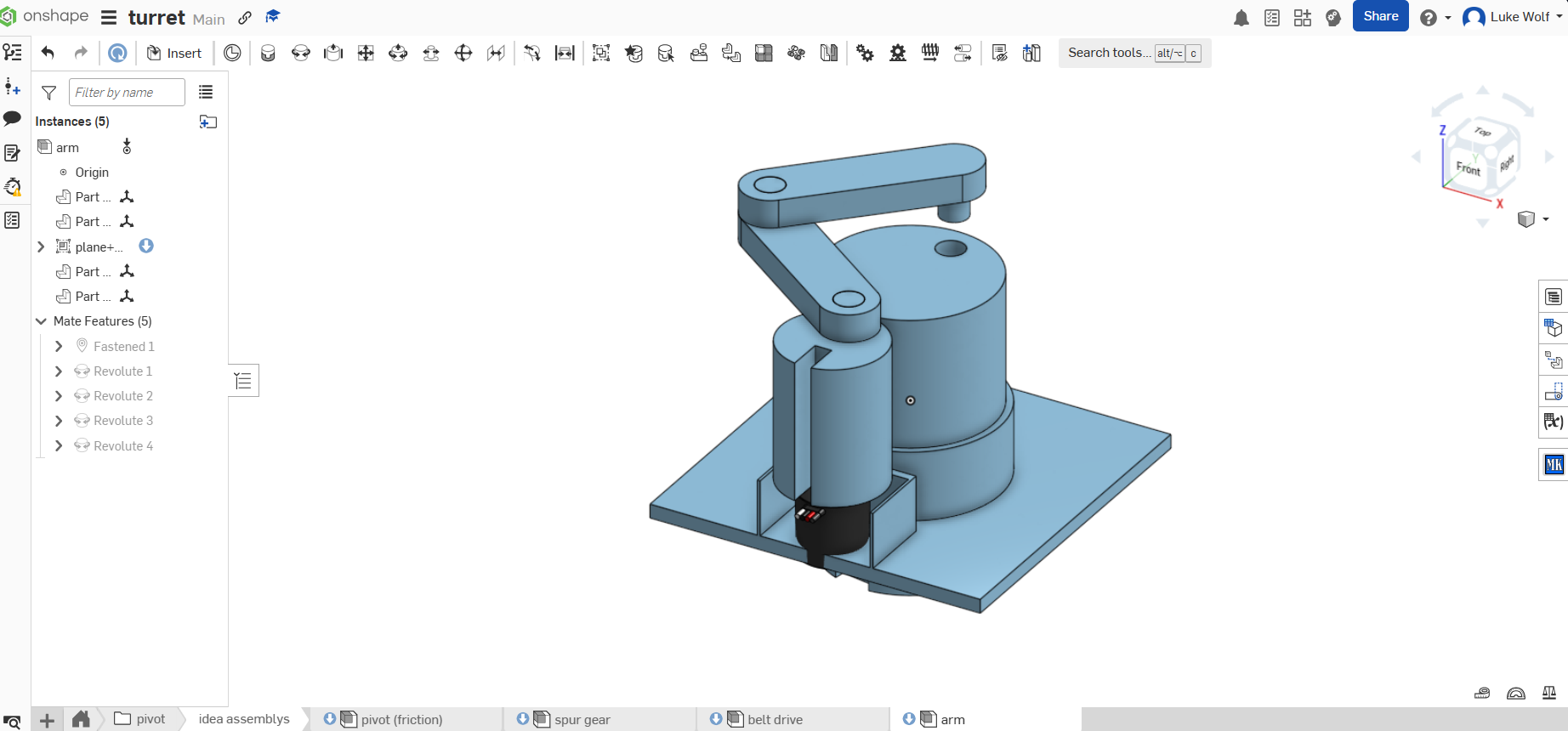Click the blue Share button

click(x=1380, y=16)
